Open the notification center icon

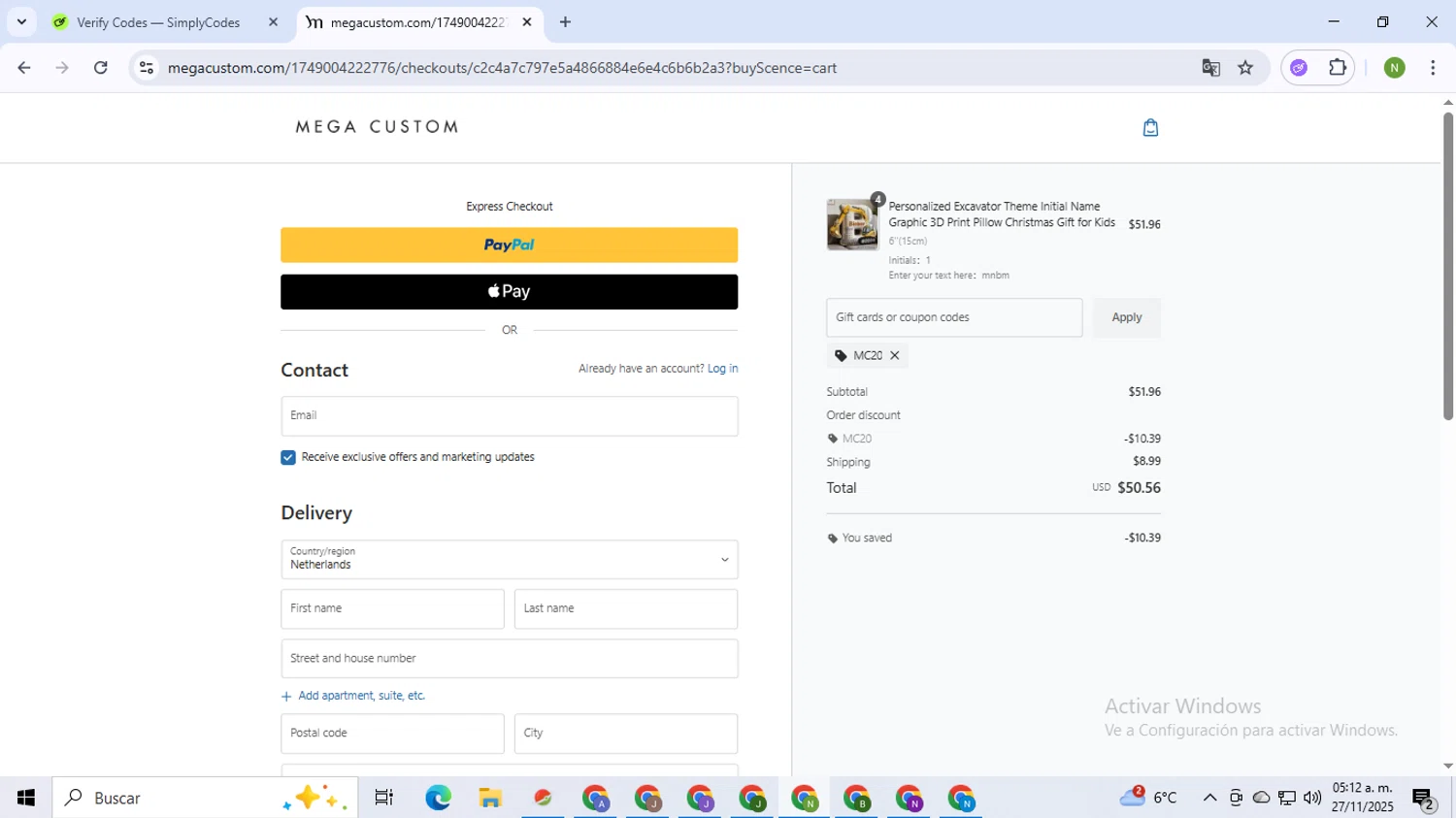(1424, 799)
